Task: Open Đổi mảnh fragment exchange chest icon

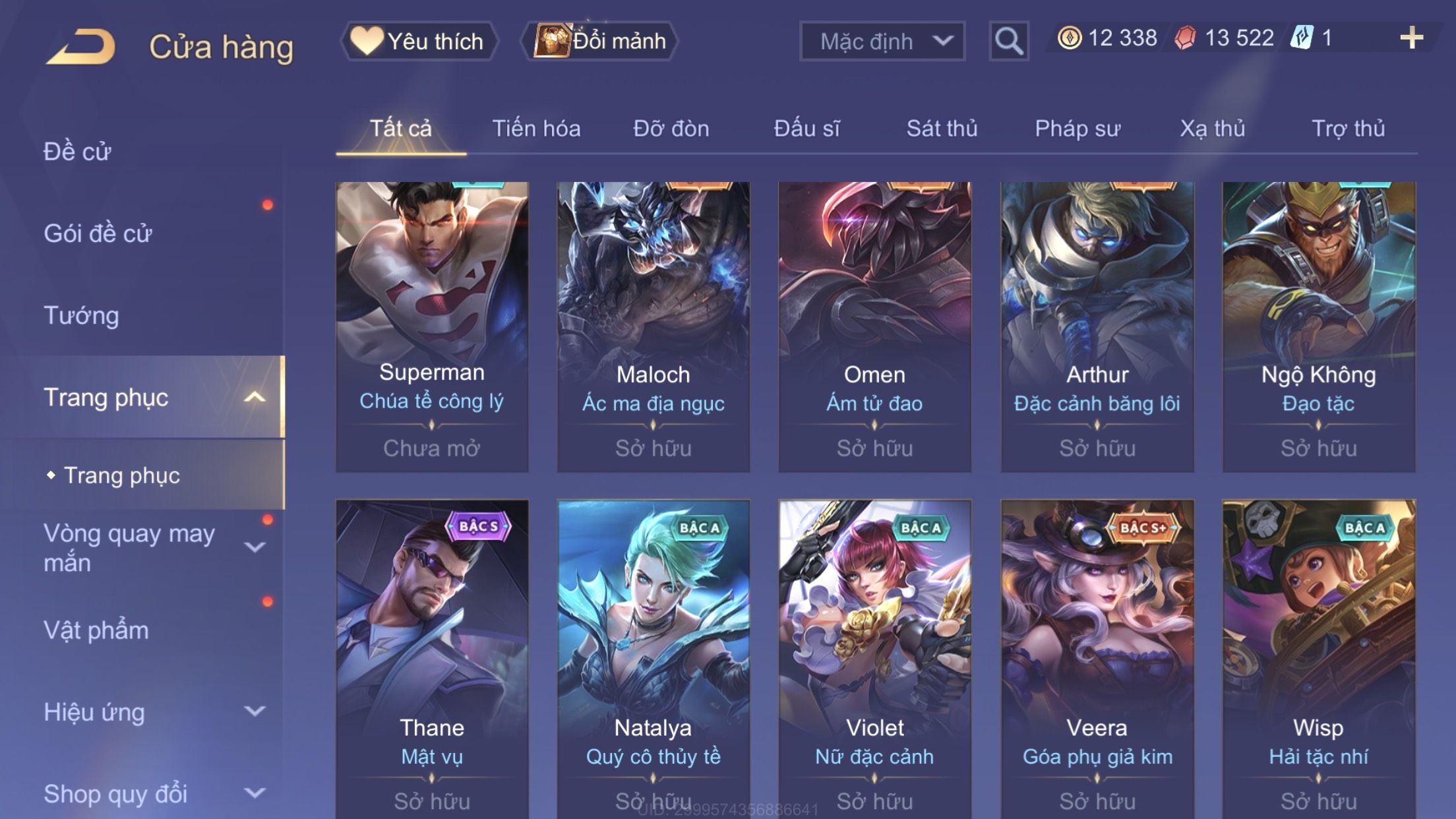Action: click(x=551, y=40)
